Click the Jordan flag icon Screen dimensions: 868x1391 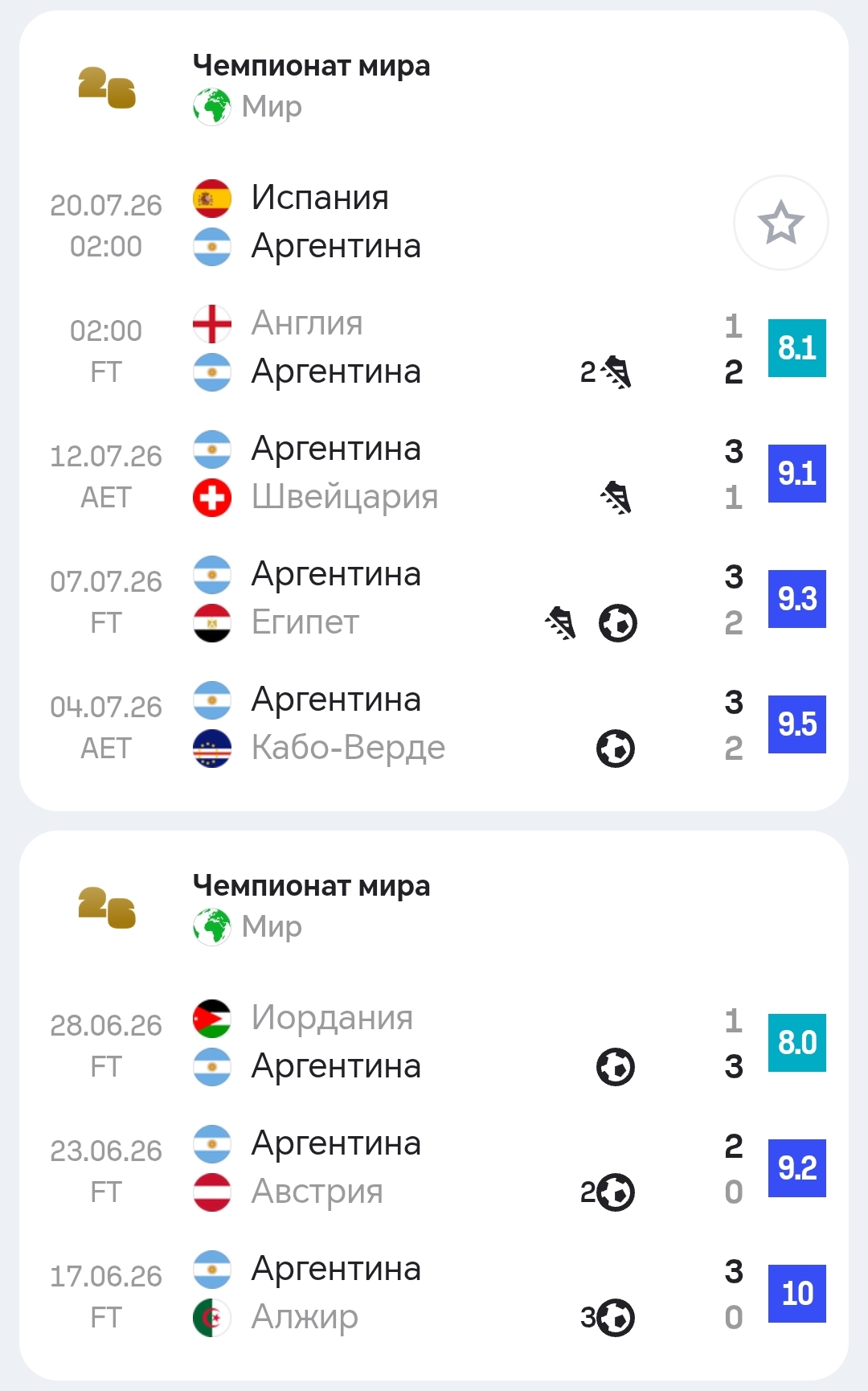click(212, 1019)
